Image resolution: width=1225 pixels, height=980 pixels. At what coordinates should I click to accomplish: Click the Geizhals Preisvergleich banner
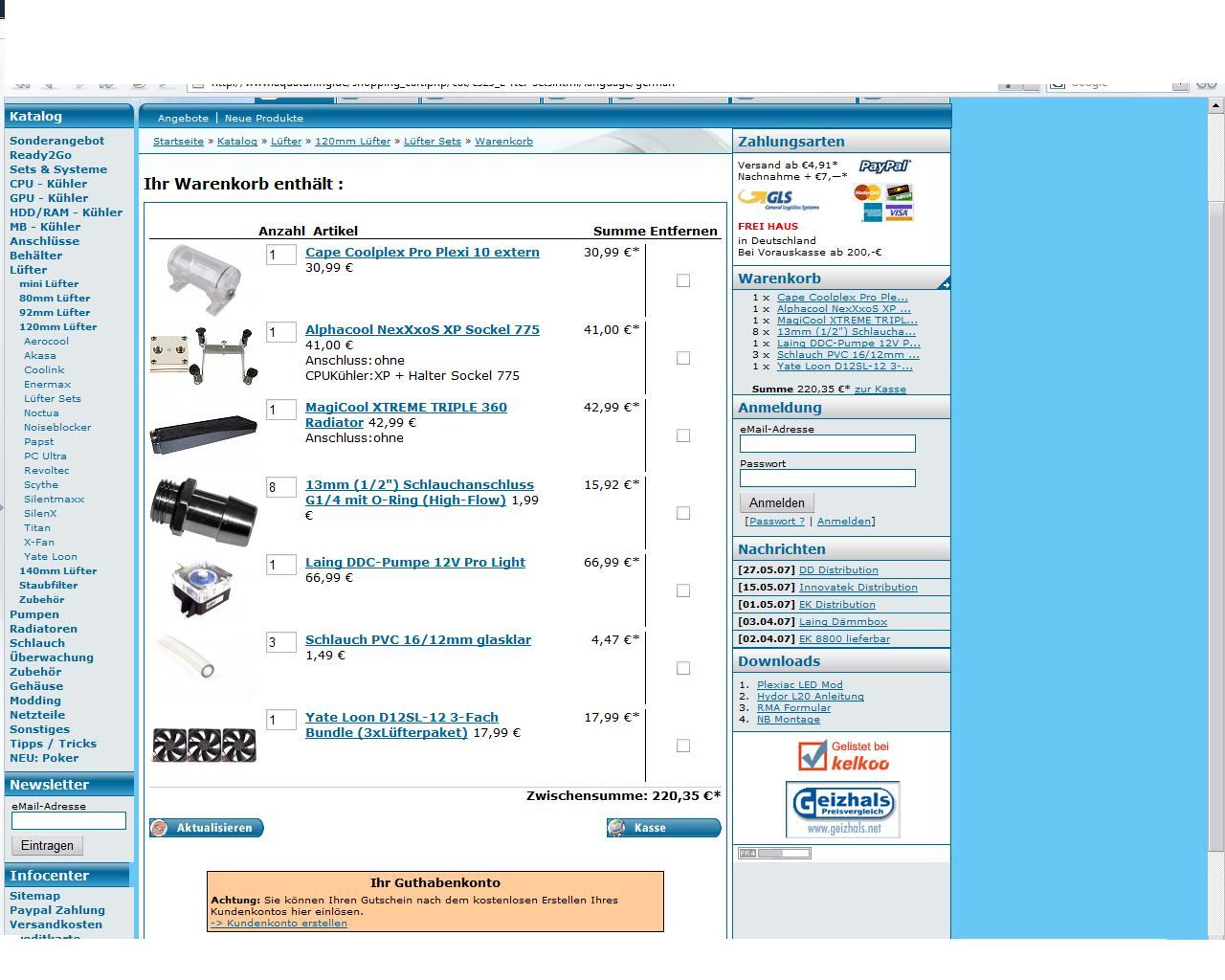pos(842,810)
